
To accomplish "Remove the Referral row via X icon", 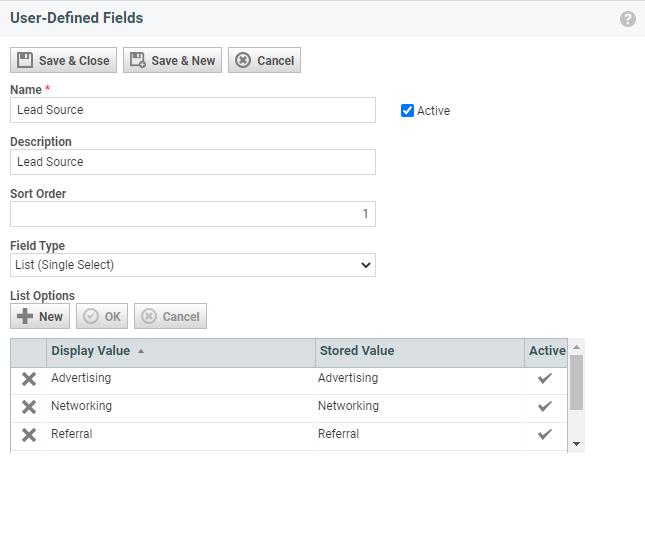I will click(29, 435).
